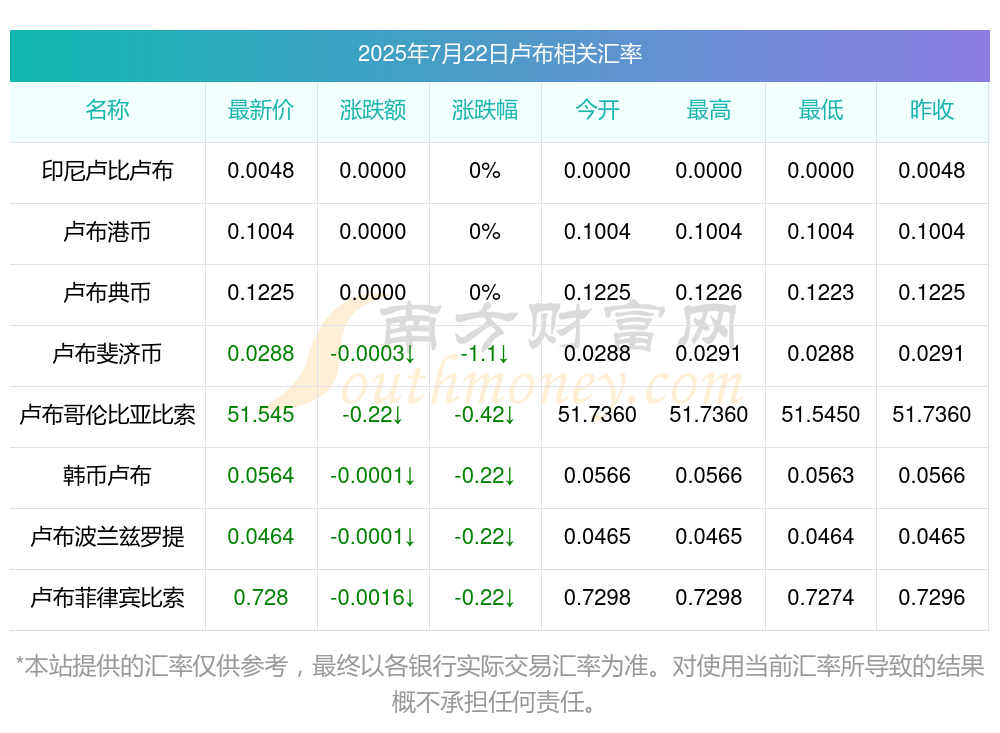
Task: Click green latest price 0.0464
Action: point(261,537)
